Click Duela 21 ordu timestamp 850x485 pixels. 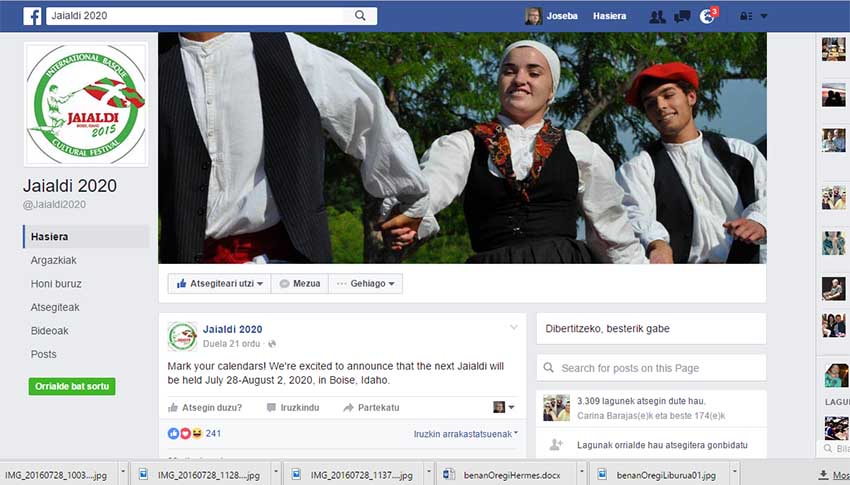pos(231,344)
